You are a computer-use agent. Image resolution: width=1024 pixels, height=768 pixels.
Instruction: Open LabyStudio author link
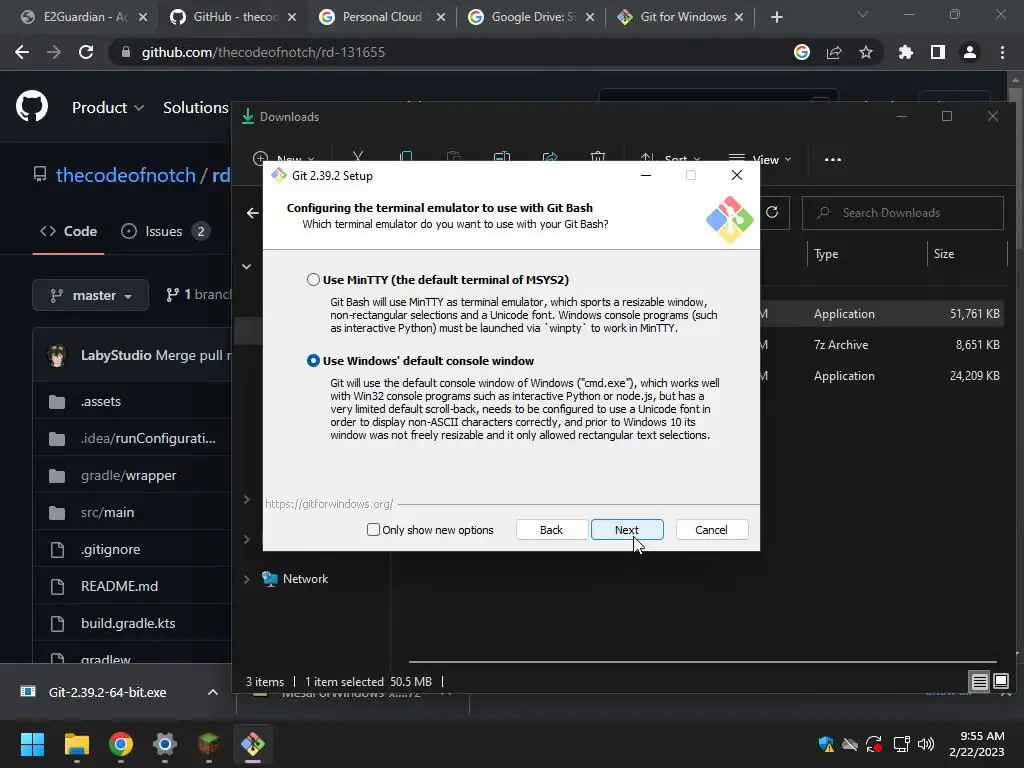[116, 355]
